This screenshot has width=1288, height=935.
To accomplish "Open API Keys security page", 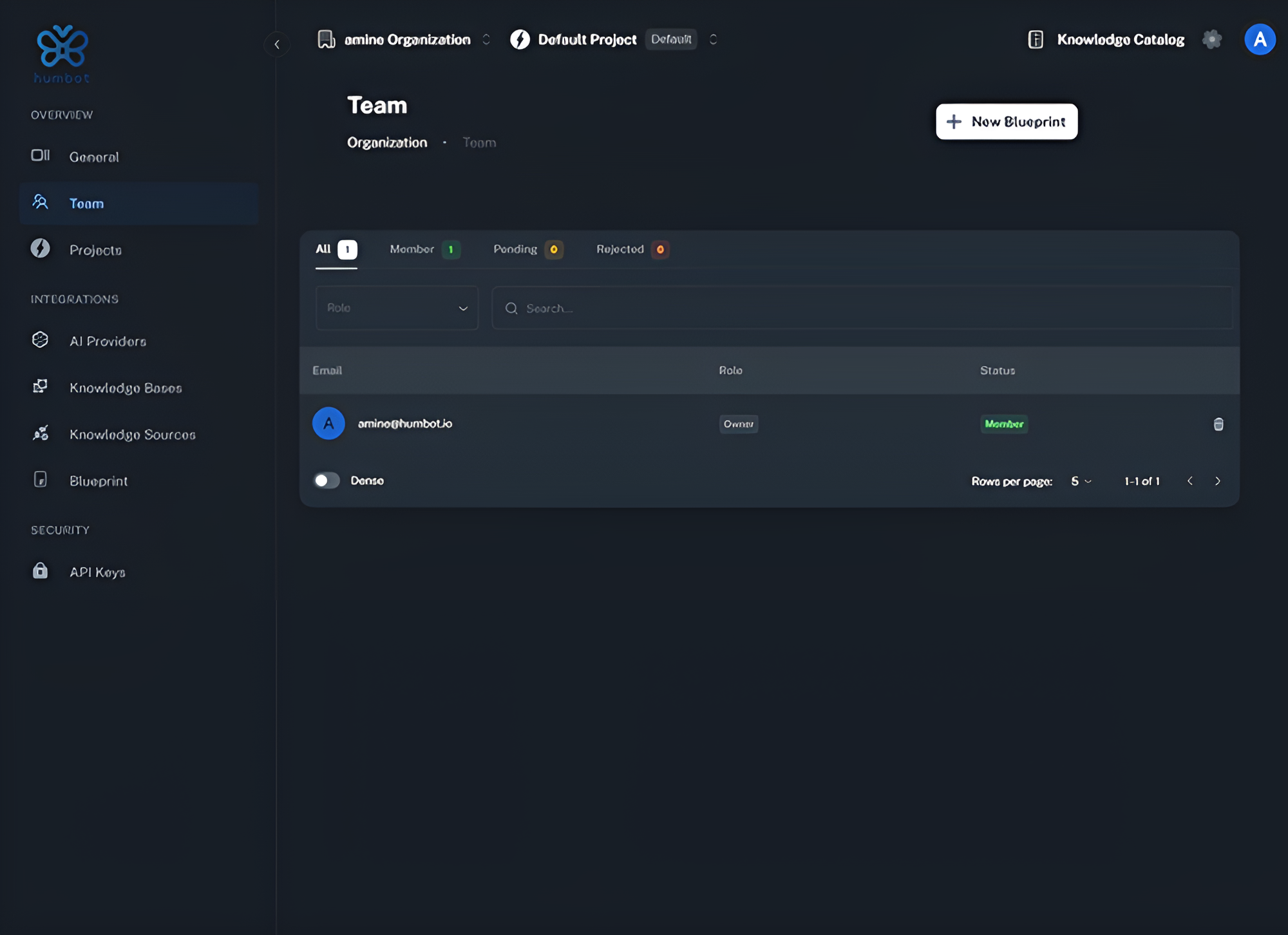I will tap(97, 572).
